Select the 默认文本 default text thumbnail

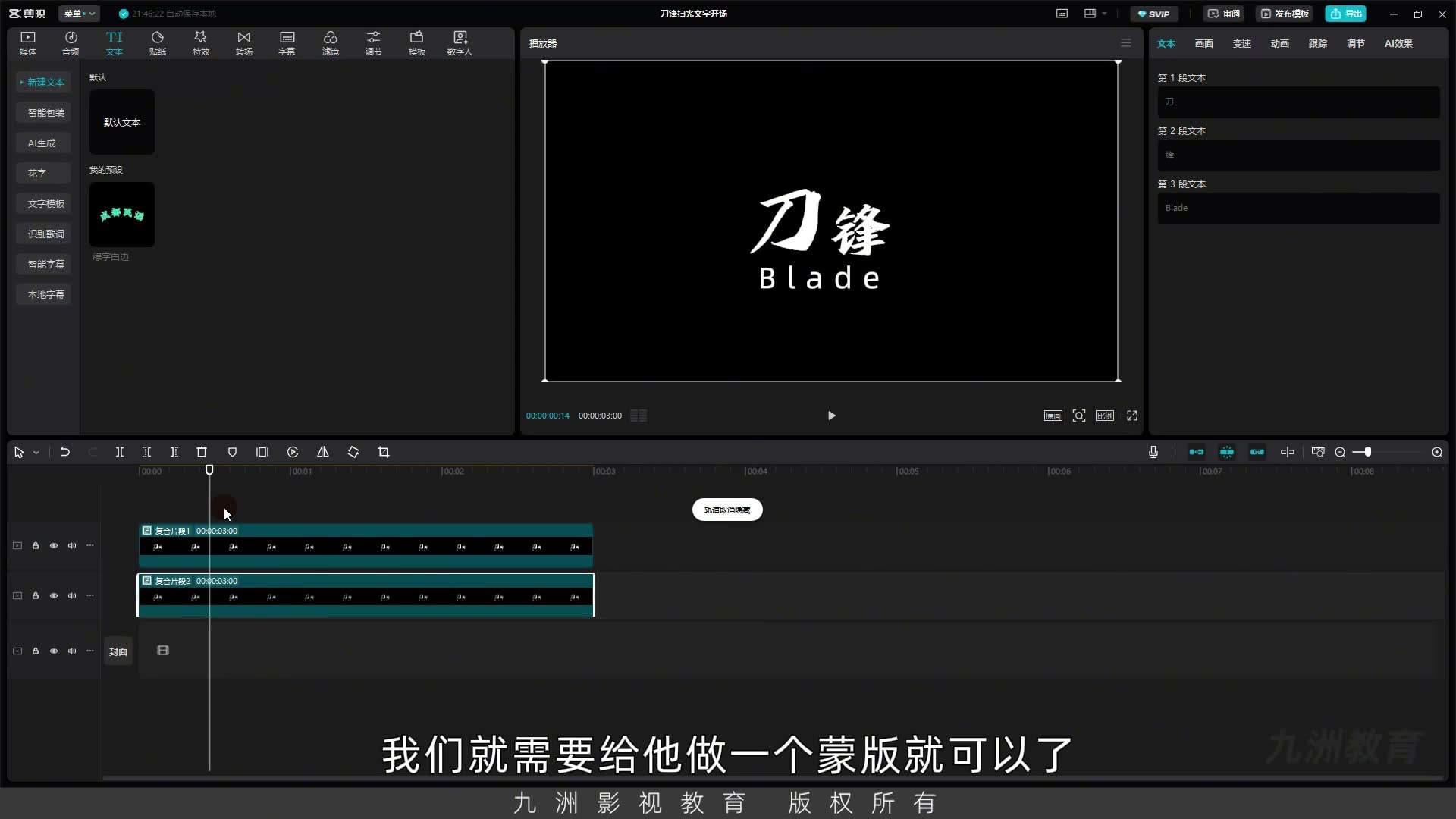click(x=122, y=122)
